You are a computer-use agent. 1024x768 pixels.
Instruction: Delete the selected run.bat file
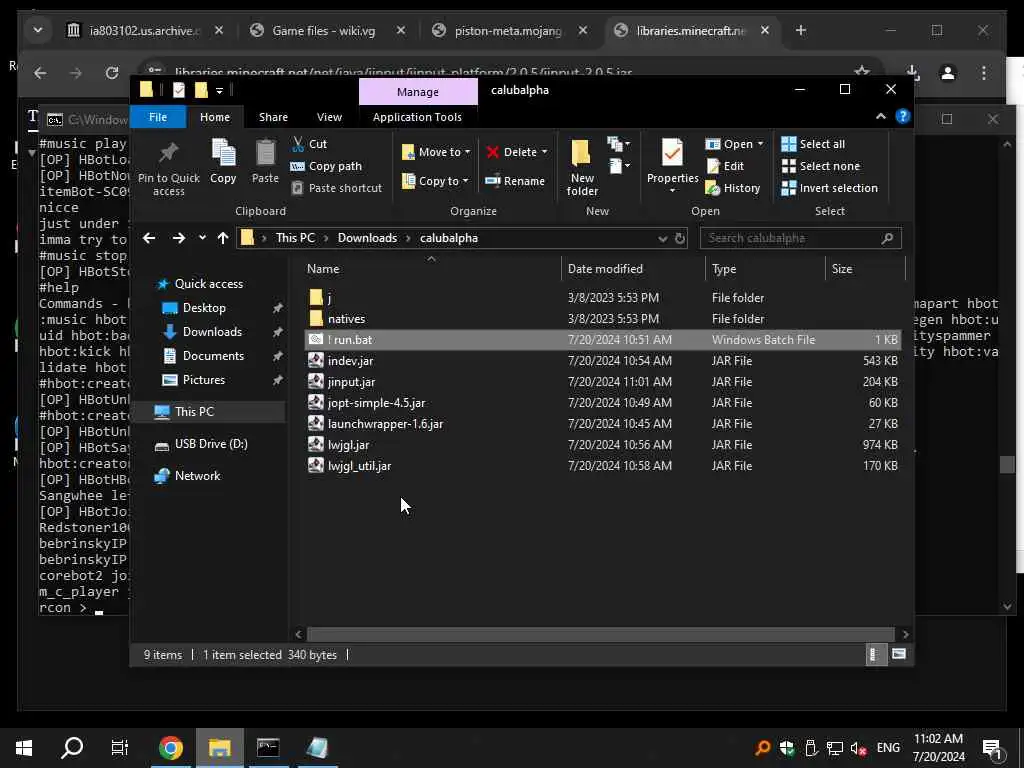(511, 152)
